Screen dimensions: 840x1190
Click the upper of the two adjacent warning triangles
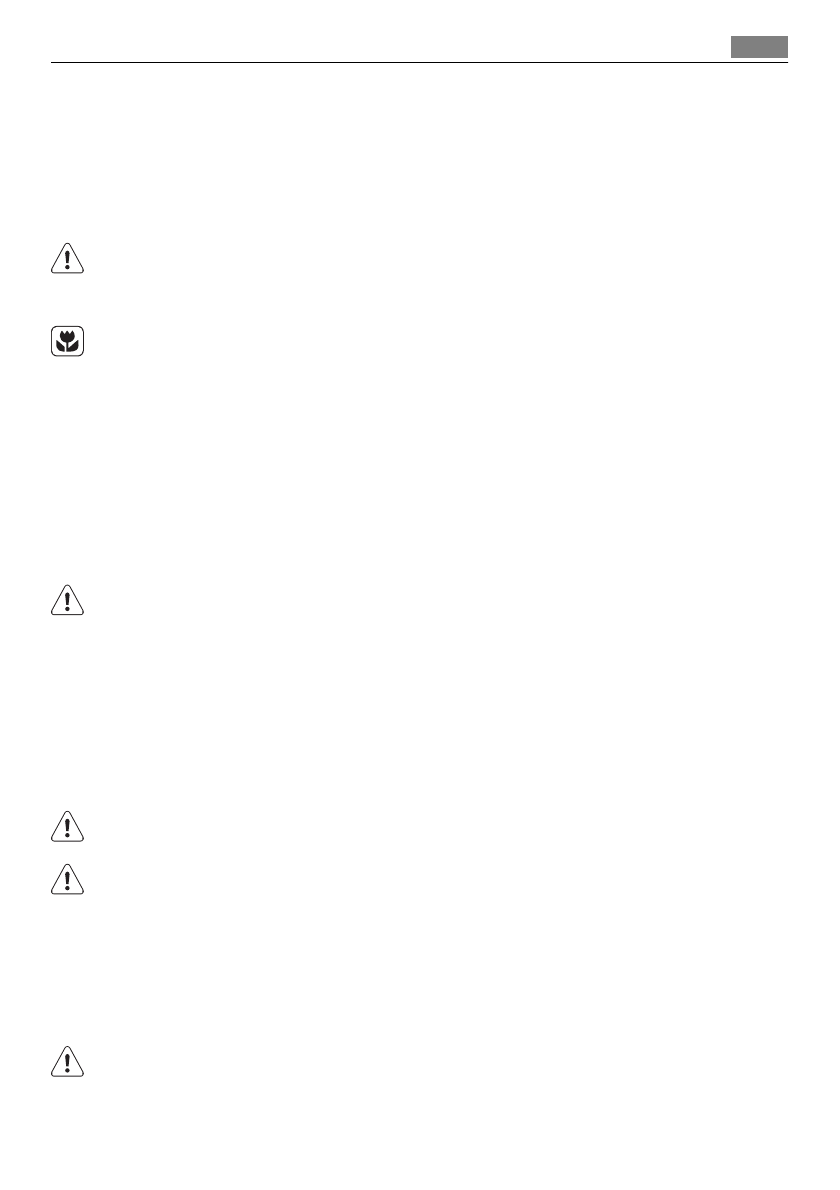(x=68, y=826)
